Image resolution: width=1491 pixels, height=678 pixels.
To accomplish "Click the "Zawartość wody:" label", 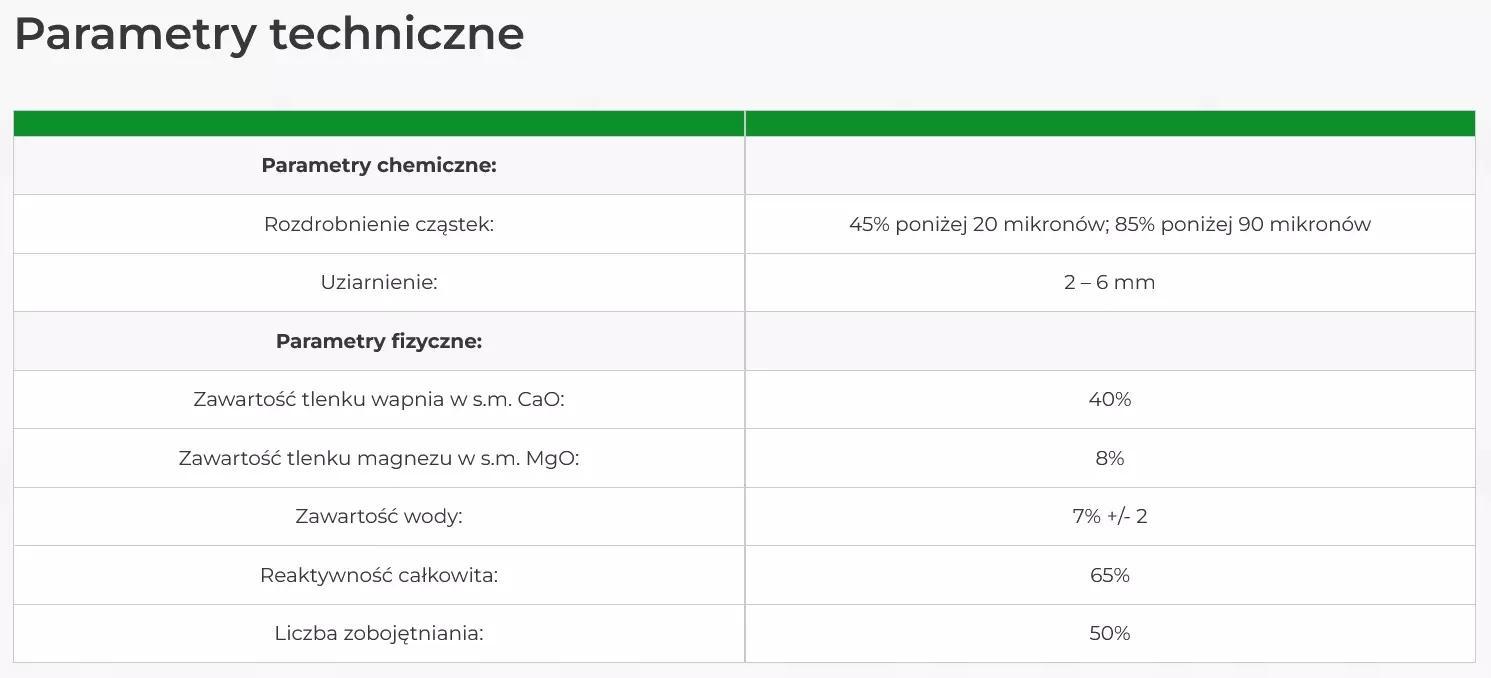I will [379, 517].
